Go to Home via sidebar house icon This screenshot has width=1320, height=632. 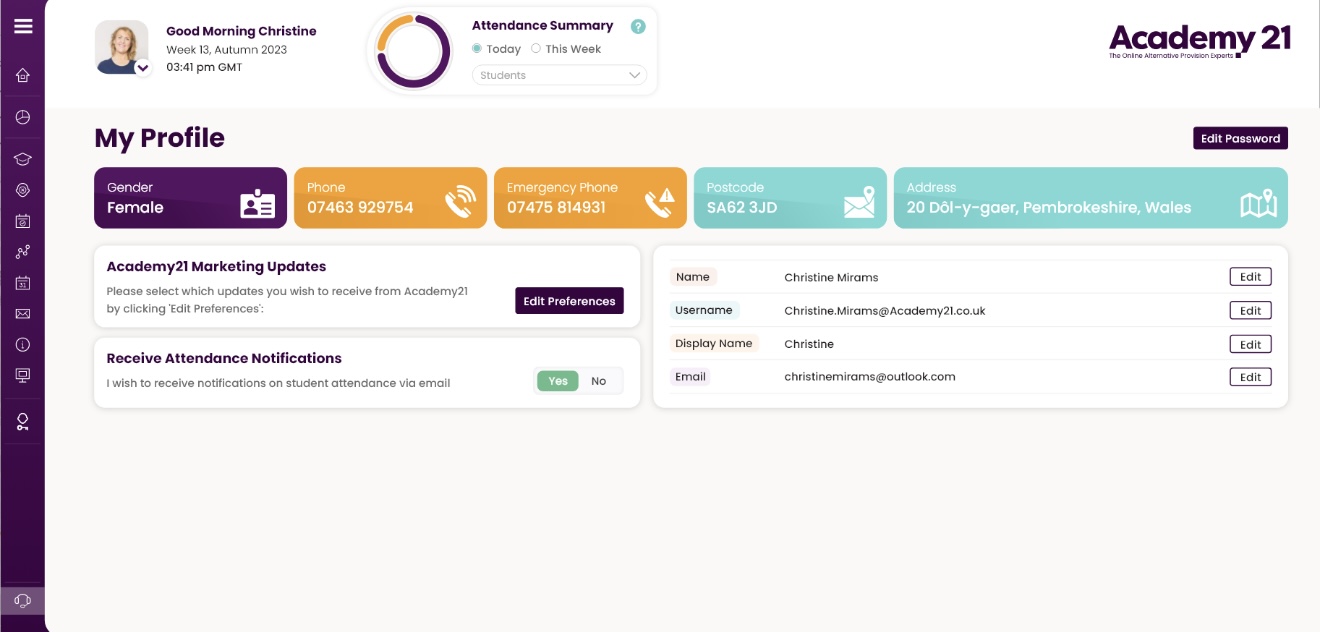point(22,75)
